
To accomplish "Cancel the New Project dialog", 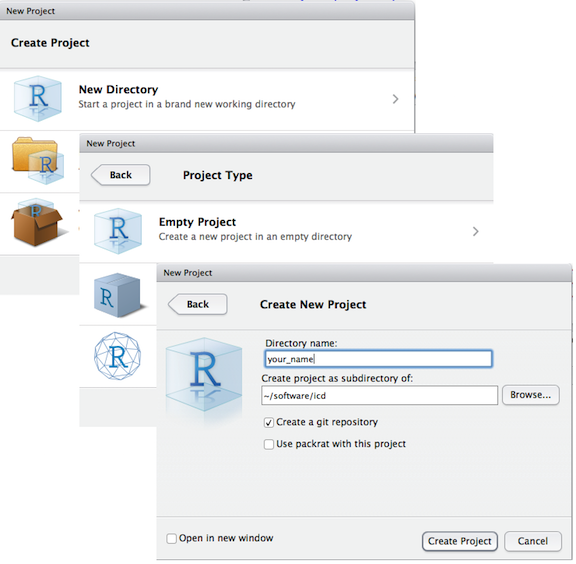I will [533, 541].
